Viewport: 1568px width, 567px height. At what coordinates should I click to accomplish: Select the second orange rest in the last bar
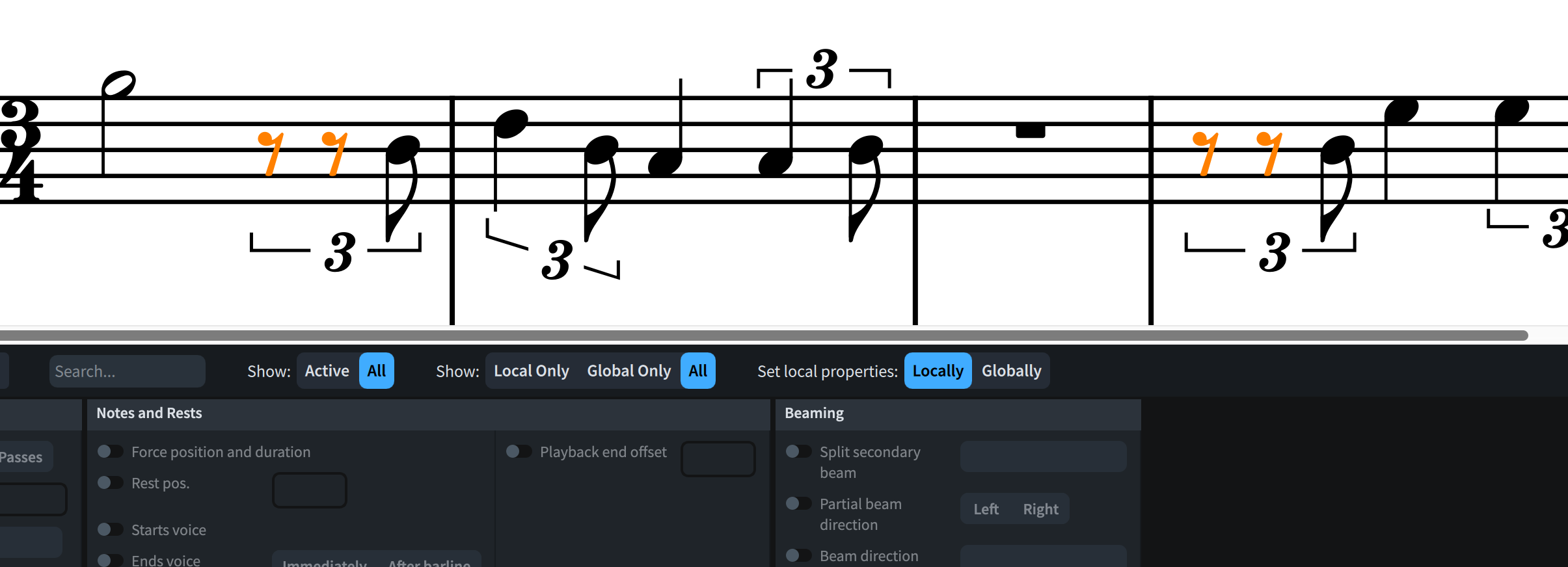(x=1269, y=153)
